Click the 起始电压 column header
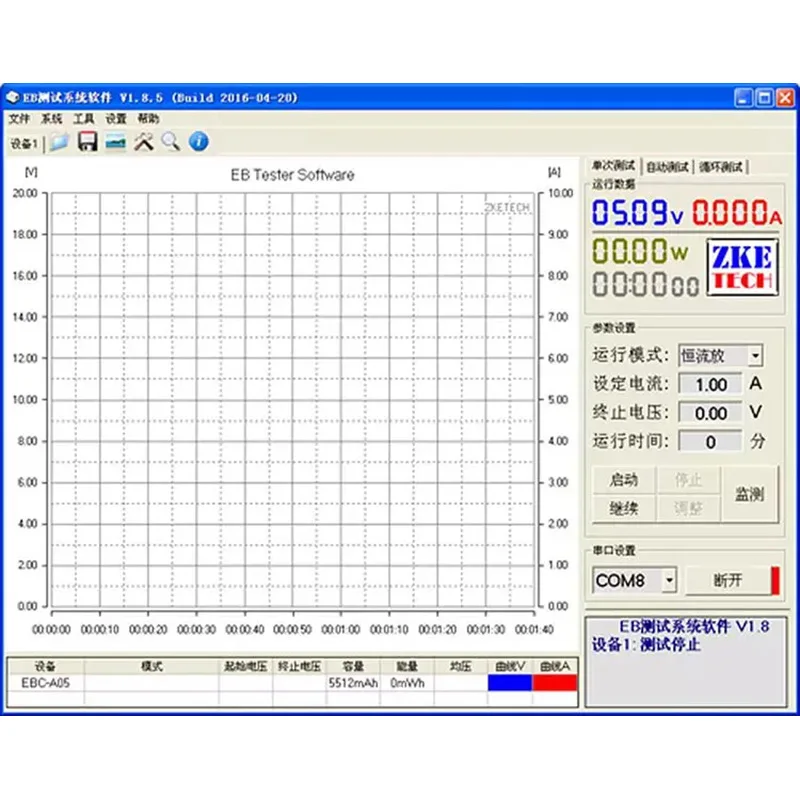The image size is (800, 800). 245,666
